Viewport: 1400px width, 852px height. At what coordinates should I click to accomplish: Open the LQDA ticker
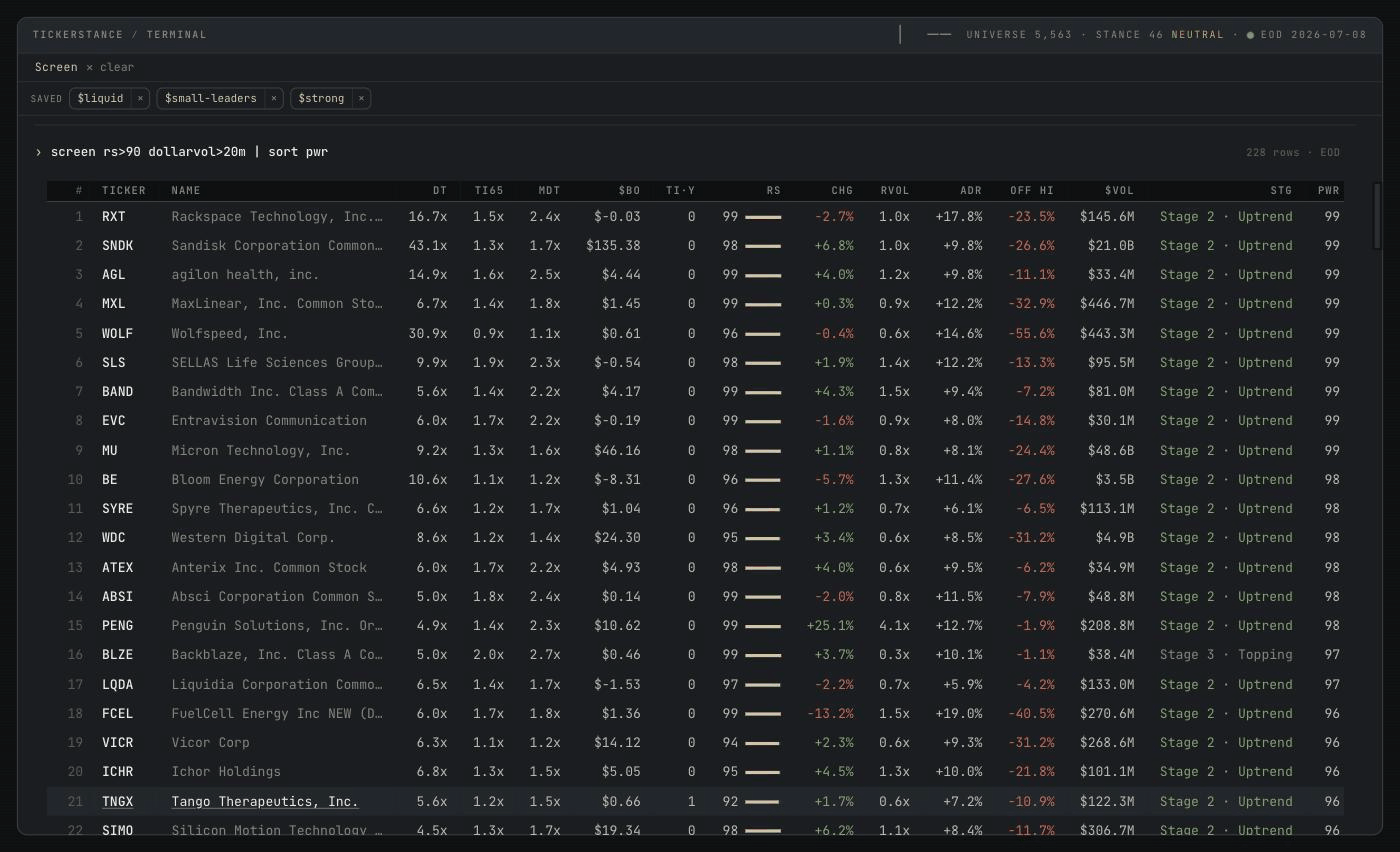(117, 684)
